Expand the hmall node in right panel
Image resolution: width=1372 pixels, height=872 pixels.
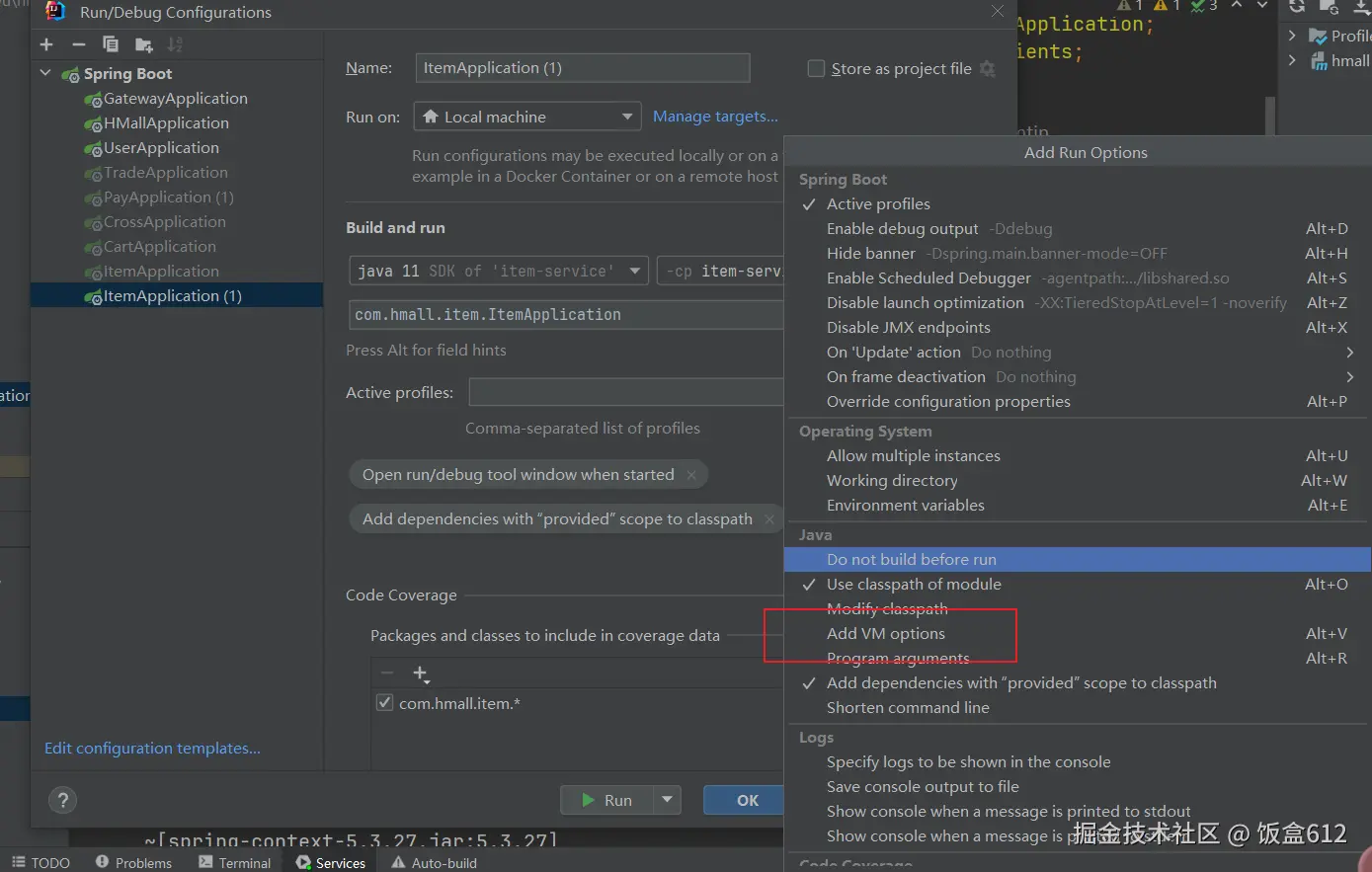1292,60
